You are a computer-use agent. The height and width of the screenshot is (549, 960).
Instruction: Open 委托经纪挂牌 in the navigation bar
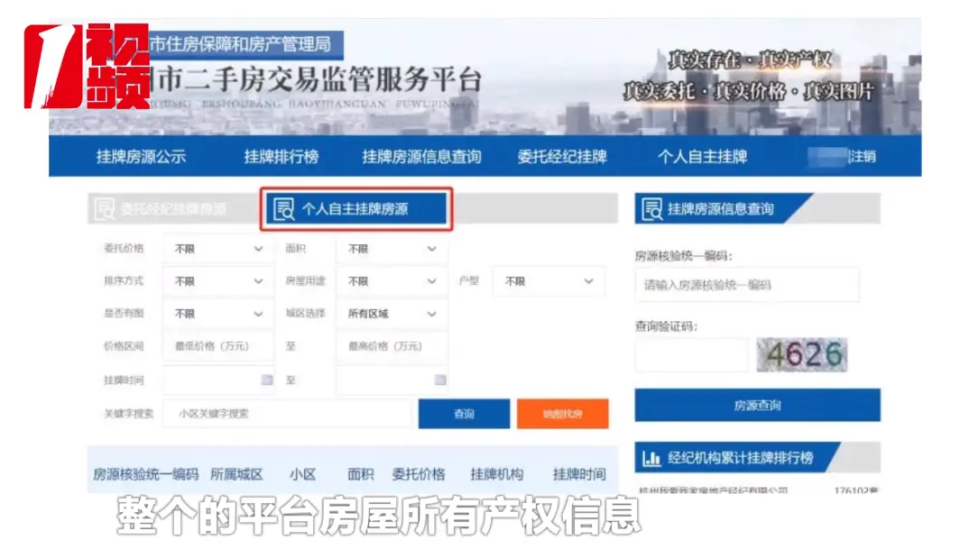pyautogui.click(x=562, y=157)
